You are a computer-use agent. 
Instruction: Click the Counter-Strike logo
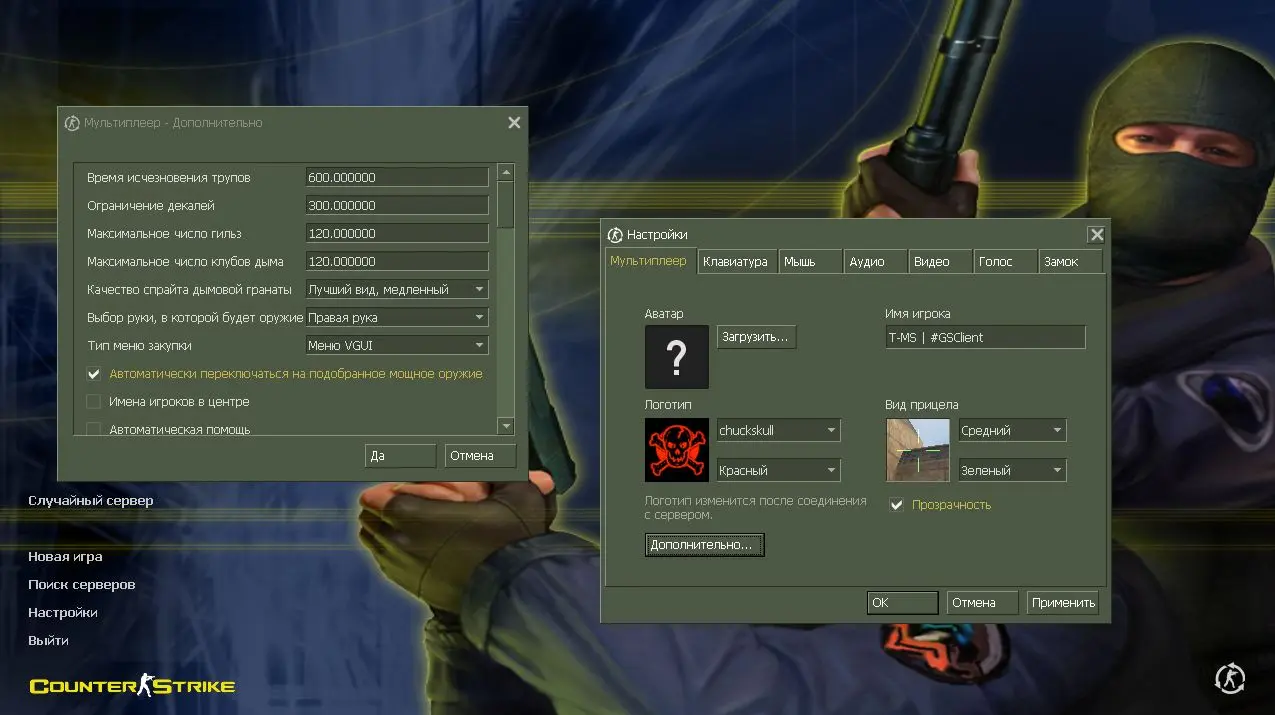(x=132, y=686)
